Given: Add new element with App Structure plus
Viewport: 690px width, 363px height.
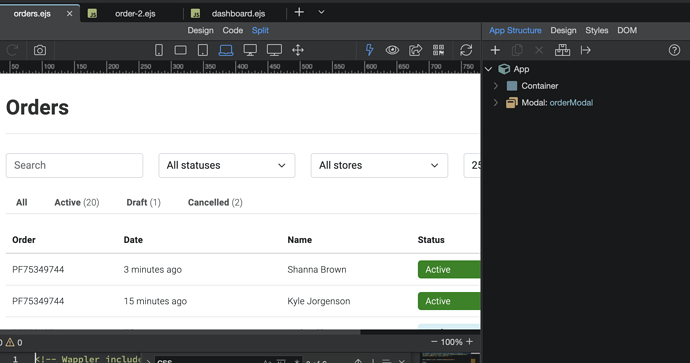Looking at the screenshot, I should (x=495, y=50).
